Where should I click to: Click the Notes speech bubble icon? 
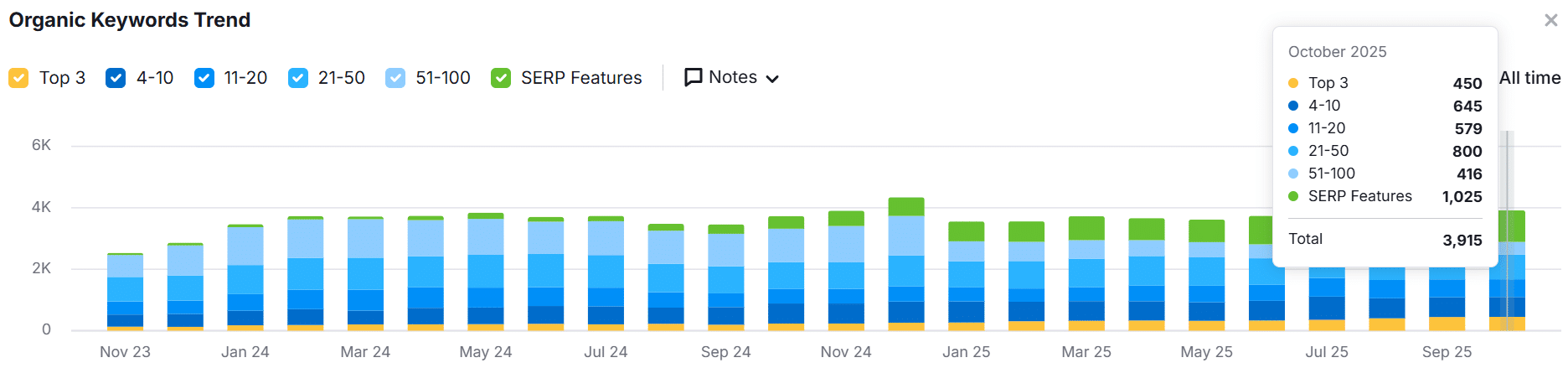pyautogui.click(x=694, y=78)
